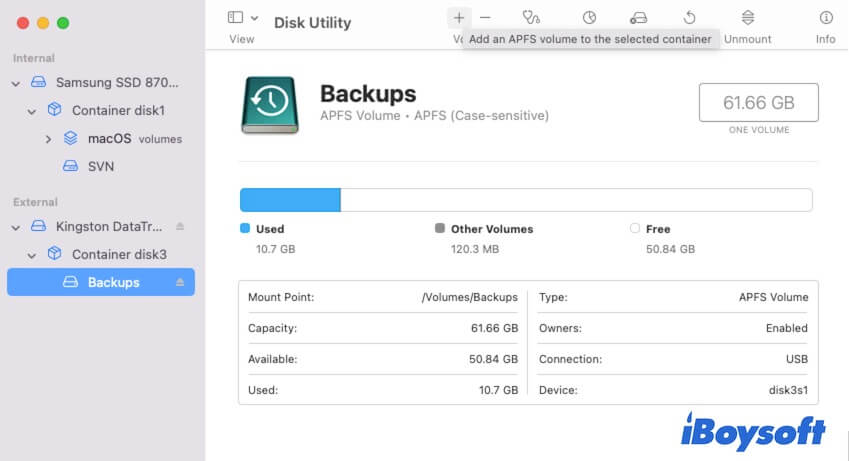The height and width of the screenshot is (461, 849).
Task: Click the remove volume minus button
Action: click(x=485, y=18)
